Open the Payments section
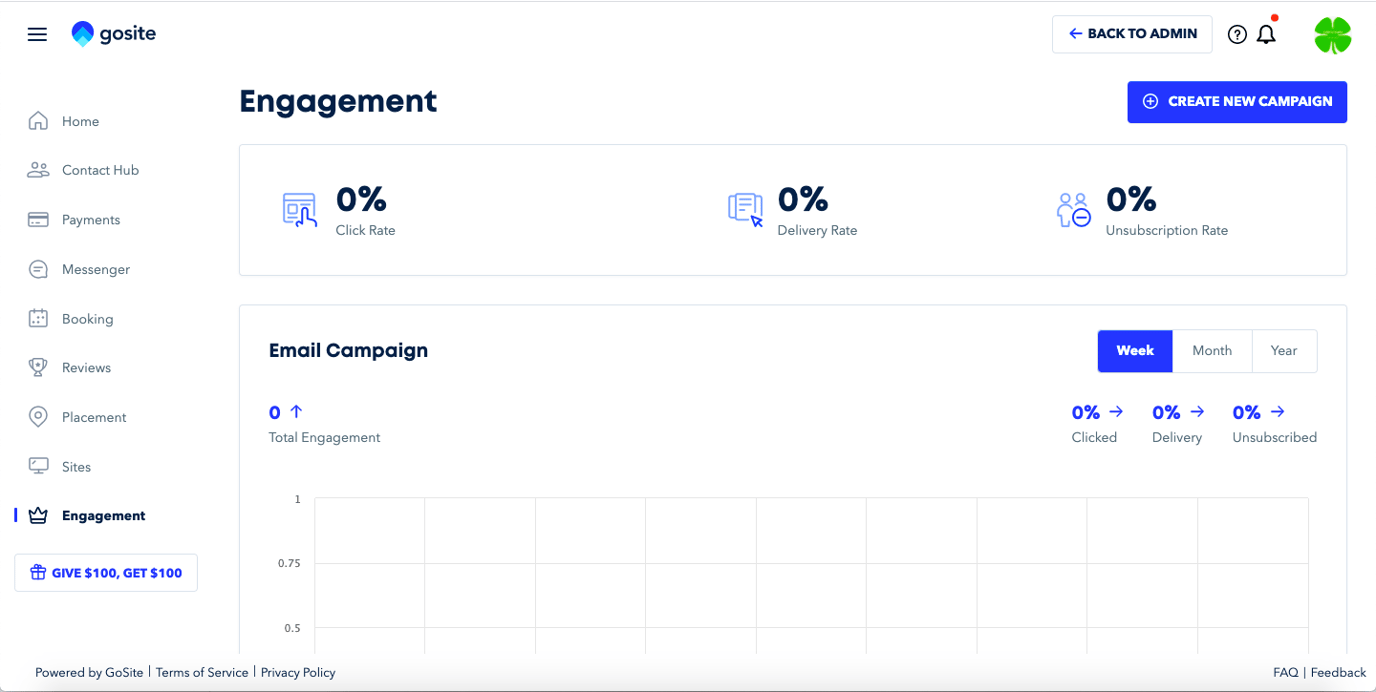The height and width of the screenshot is (692, 1376). coord(91,219)
